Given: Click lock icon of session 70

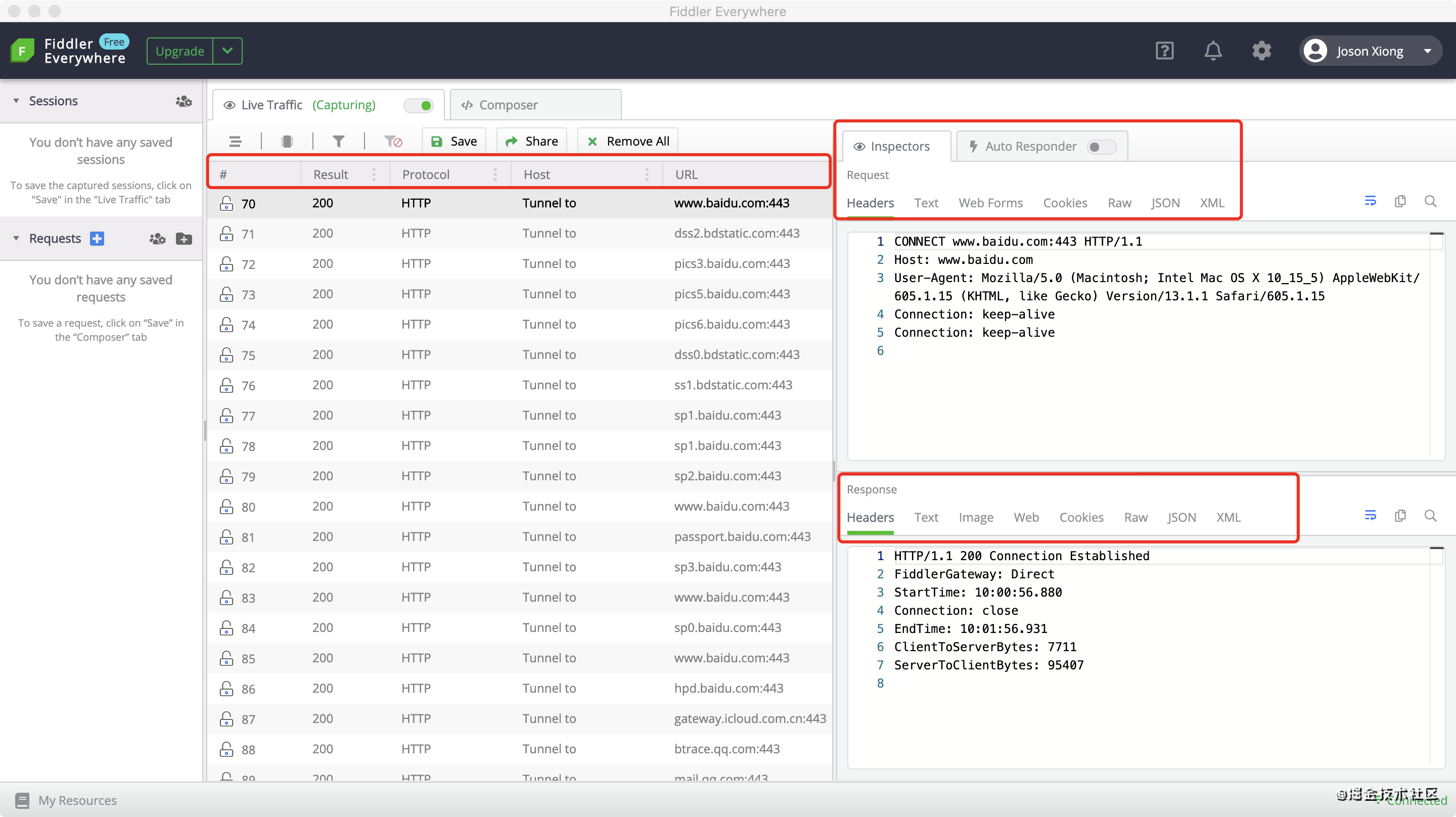Looking at the screenshot, I should [226, 203].
